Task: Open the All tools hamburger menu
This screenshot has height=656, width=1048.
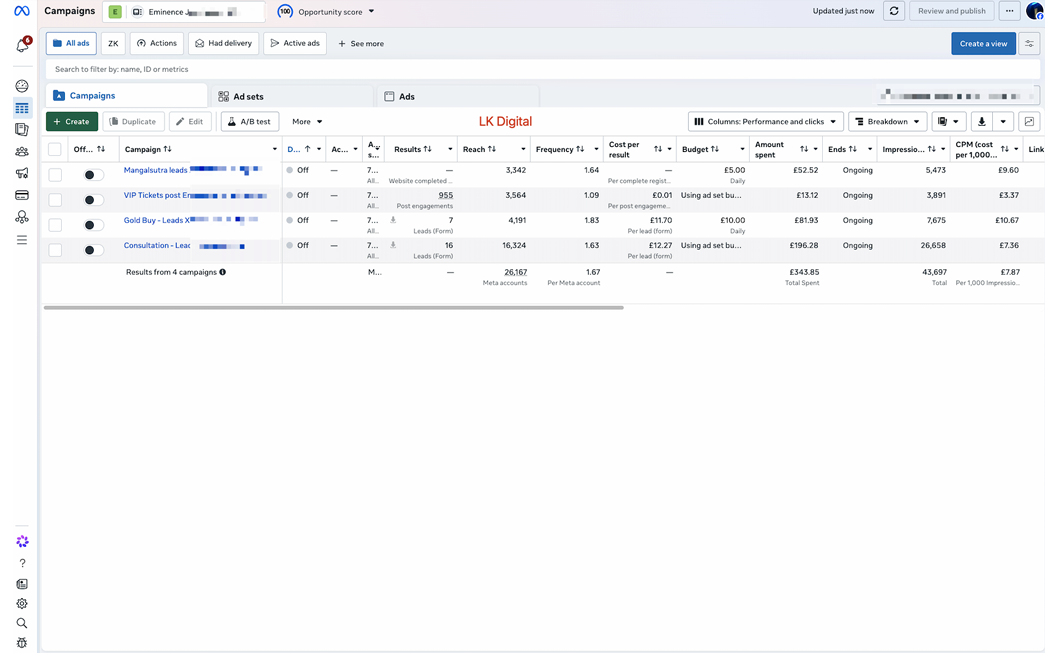Action: (22, 240)
